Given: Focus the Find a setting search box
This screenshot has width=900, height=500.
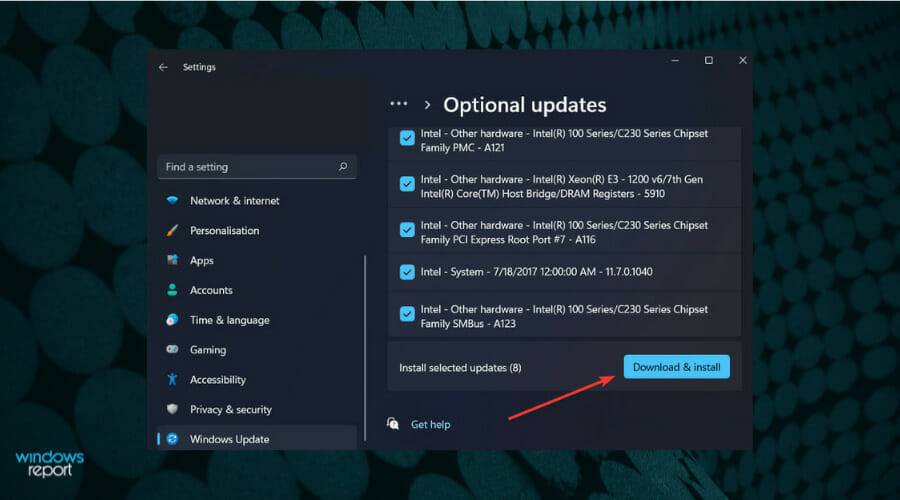Looking at the screenshot, I should (257, 166).
